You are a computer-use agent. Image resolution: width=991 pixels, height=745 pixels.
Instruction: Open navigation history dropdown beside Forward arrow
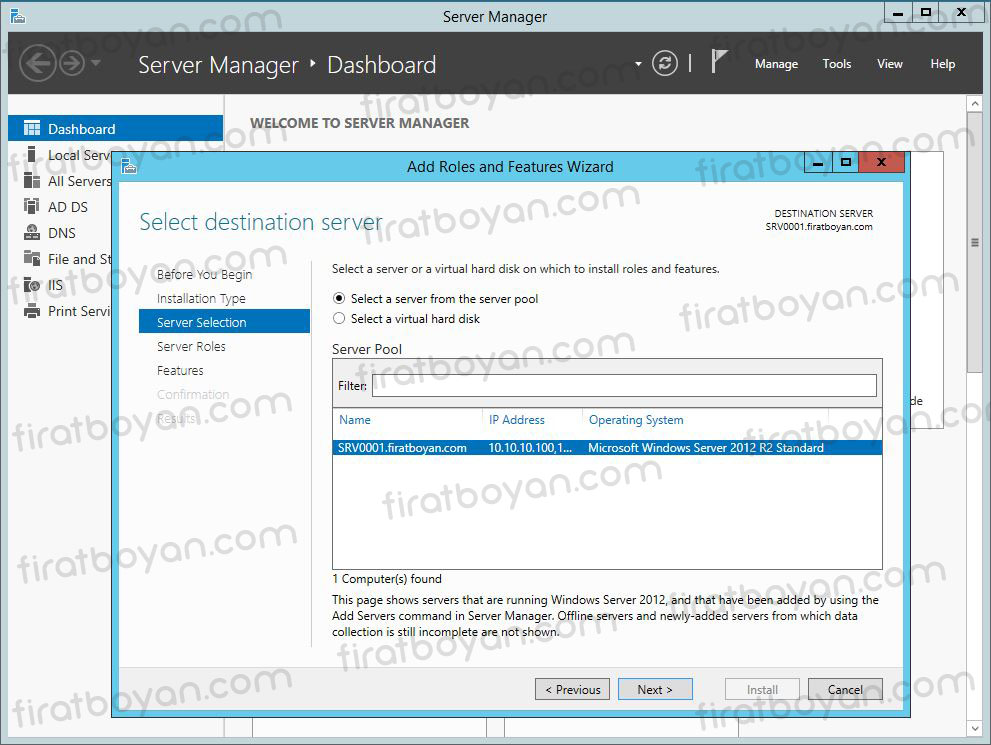pyautogui.click(x=95, y=63)
